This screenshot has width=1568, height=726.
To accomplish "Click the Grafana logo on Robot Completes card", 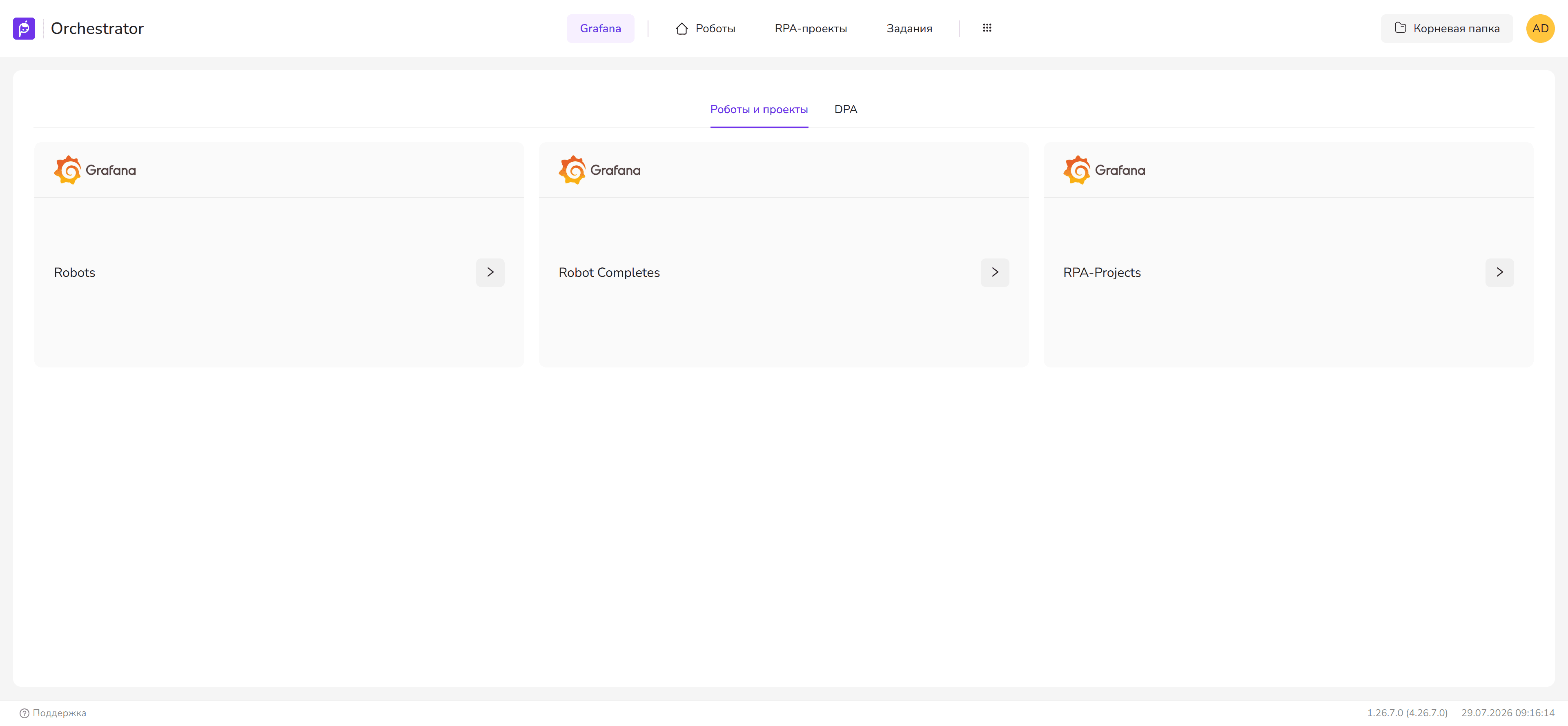I will pos(599,170).
